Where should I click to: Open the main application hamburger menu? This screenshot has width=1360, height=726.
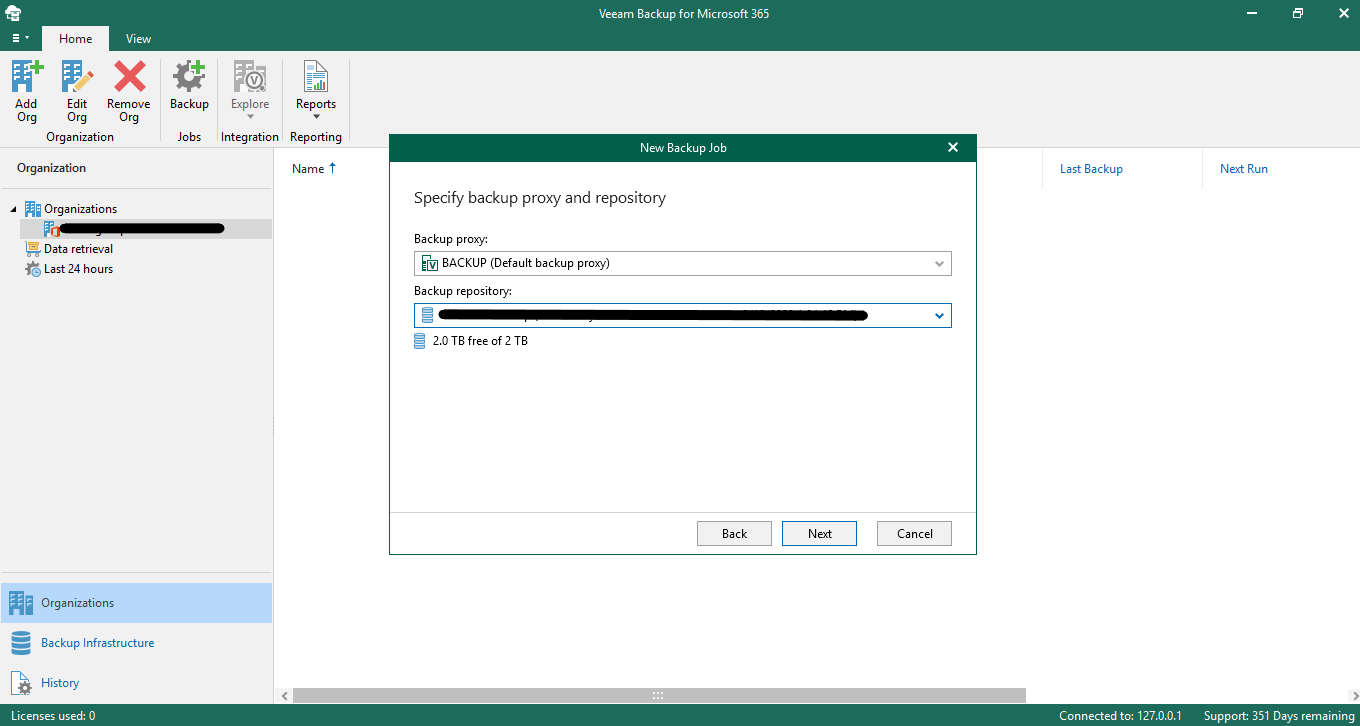point(20,38)
